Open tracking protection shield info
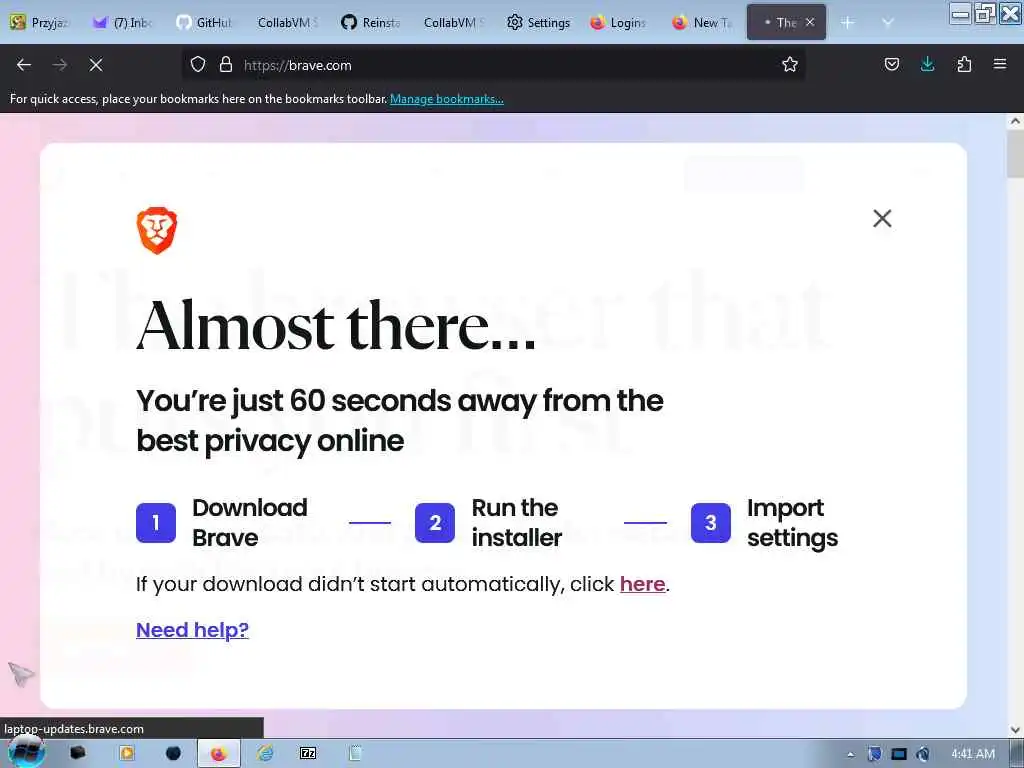Viewport: 1024px width, 768px height. tap(198, 65)
